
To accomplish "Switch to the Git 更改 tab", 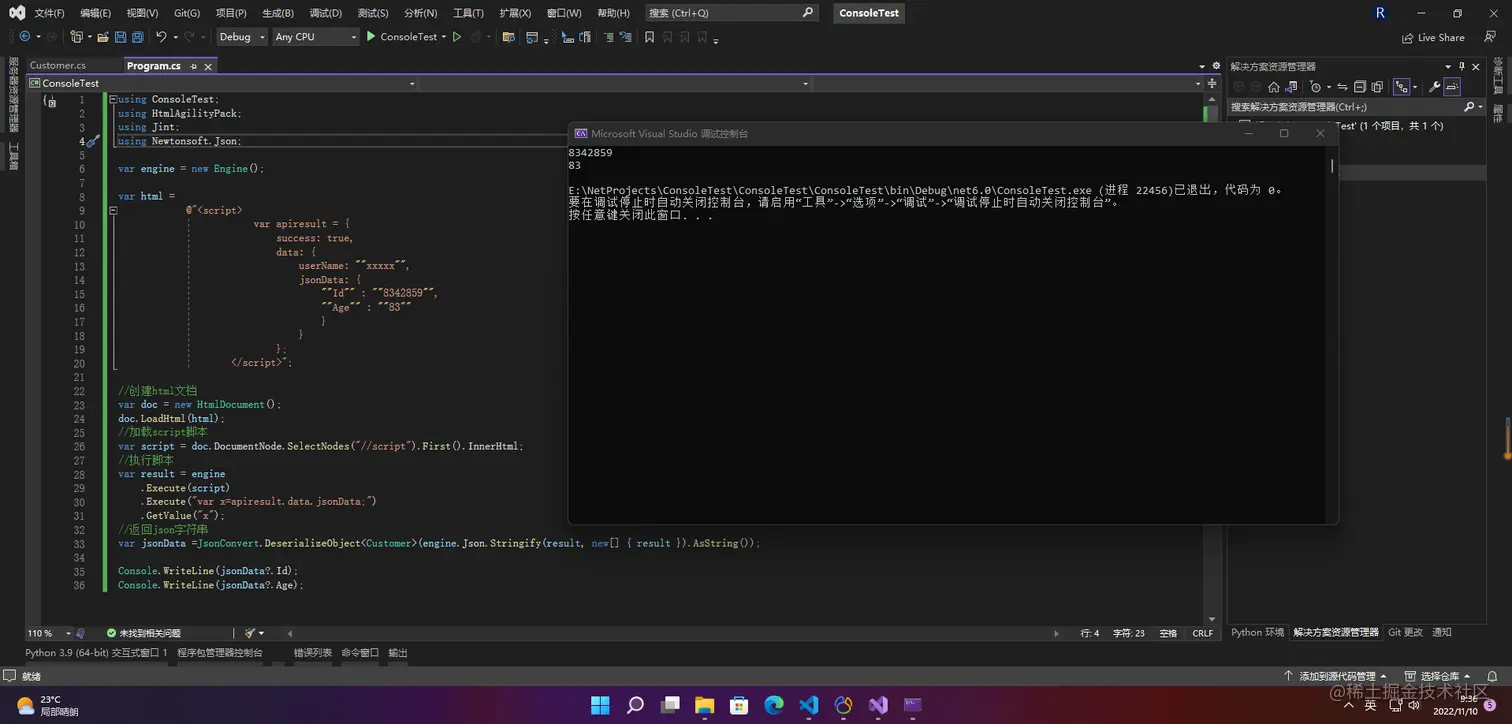I will pyautogui.click(x=1405, y=632).
